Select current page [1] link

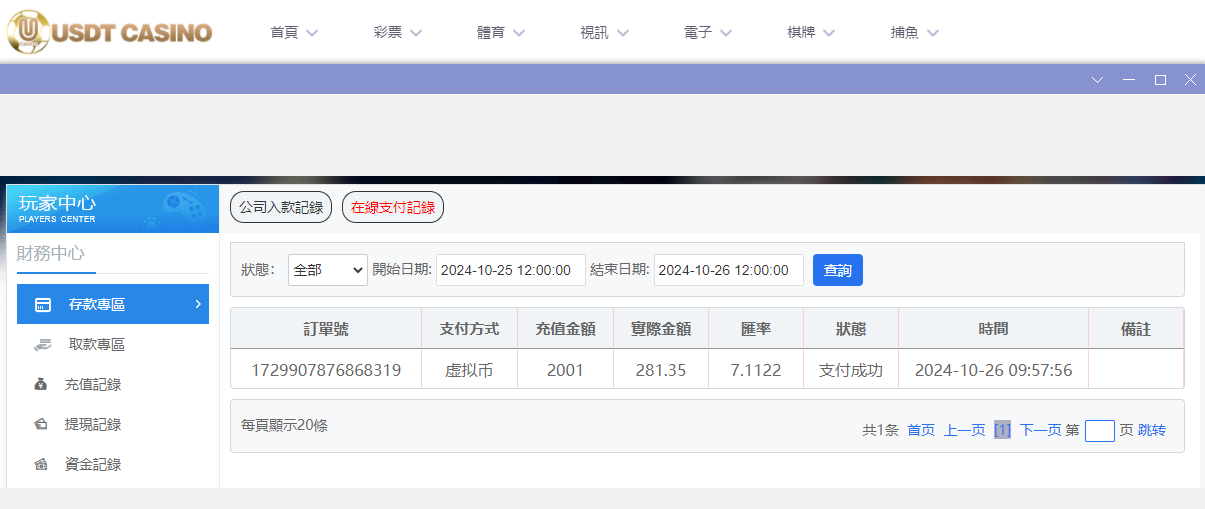click(1003, 430)
